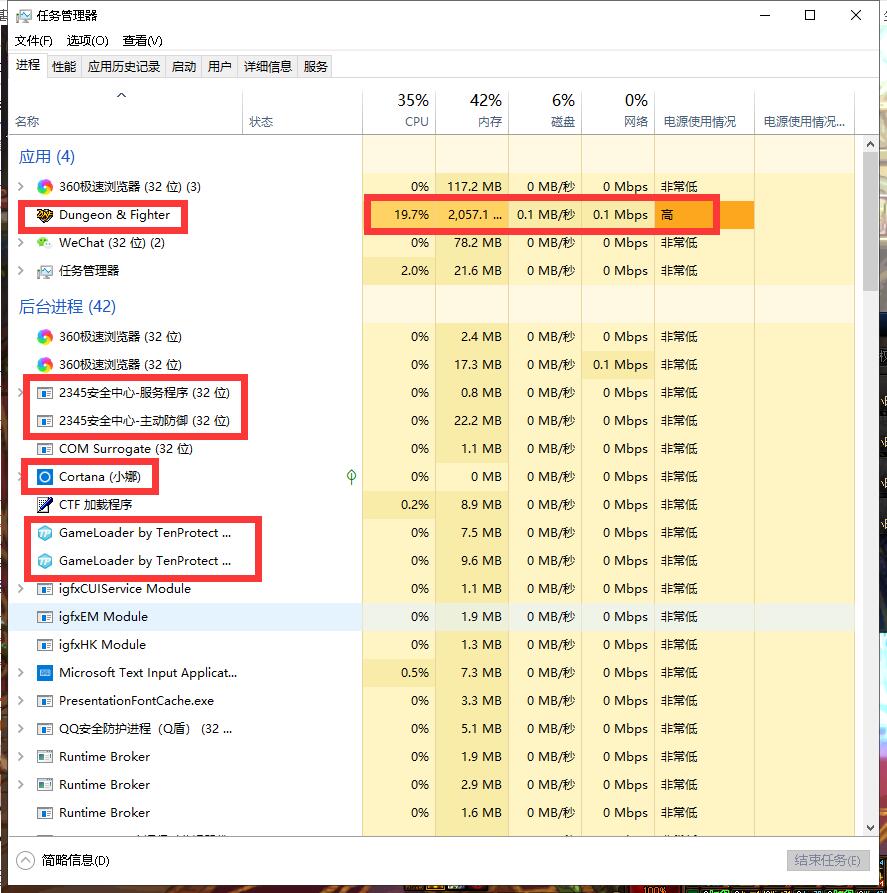Click the green leaf suspended-status icon for Cortana
This screenshot has width=887, height=893.
(351, 477)
